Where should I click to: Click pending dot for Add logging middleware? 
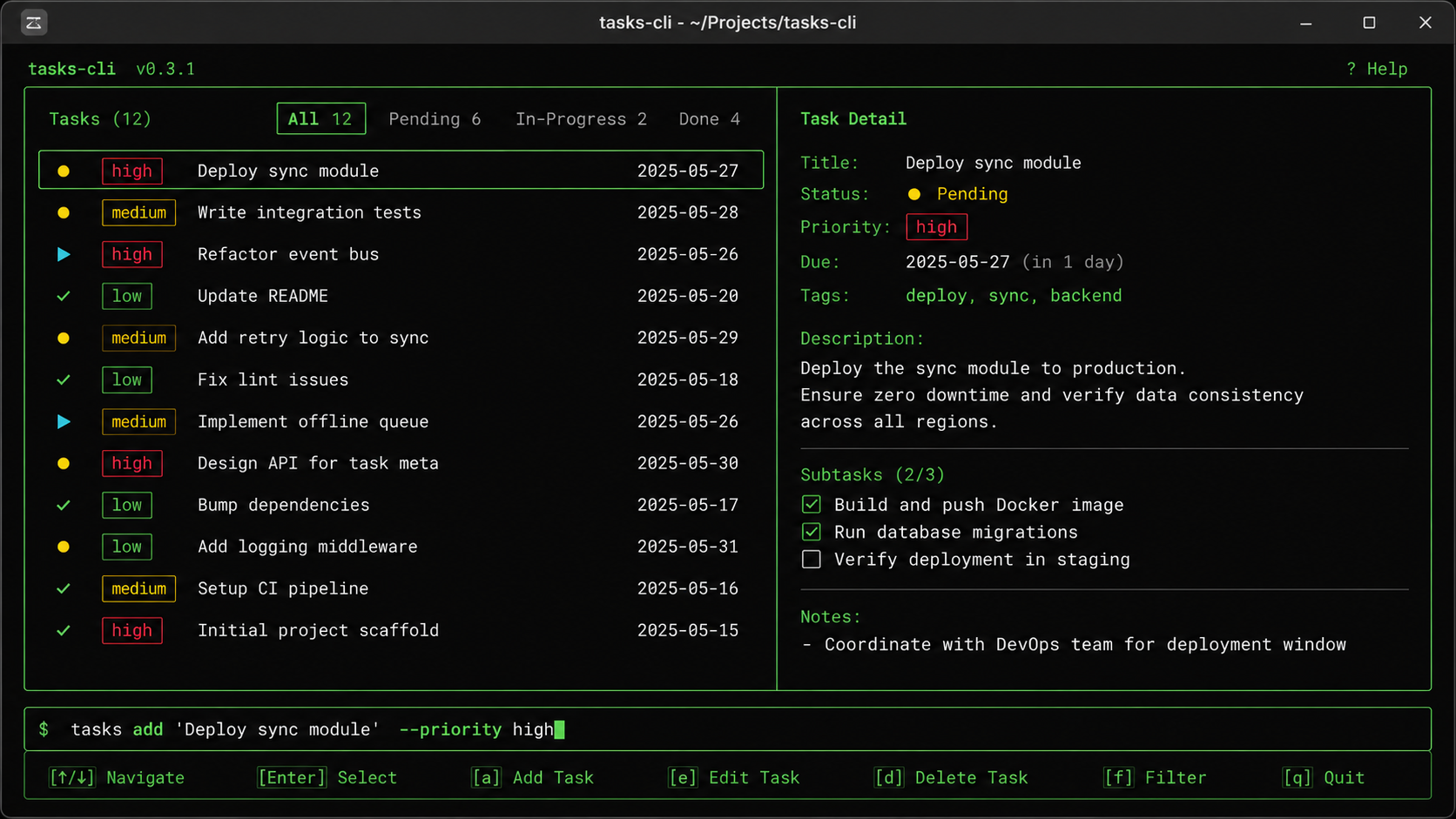point(64,547)
